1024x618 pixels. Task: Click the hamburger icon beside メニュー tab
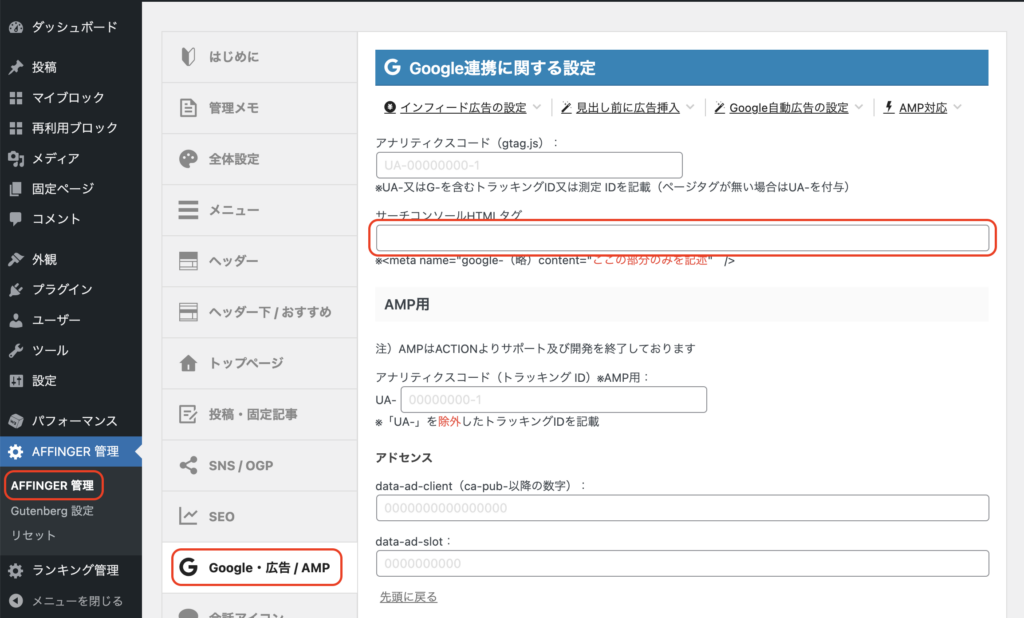point(188,210)
